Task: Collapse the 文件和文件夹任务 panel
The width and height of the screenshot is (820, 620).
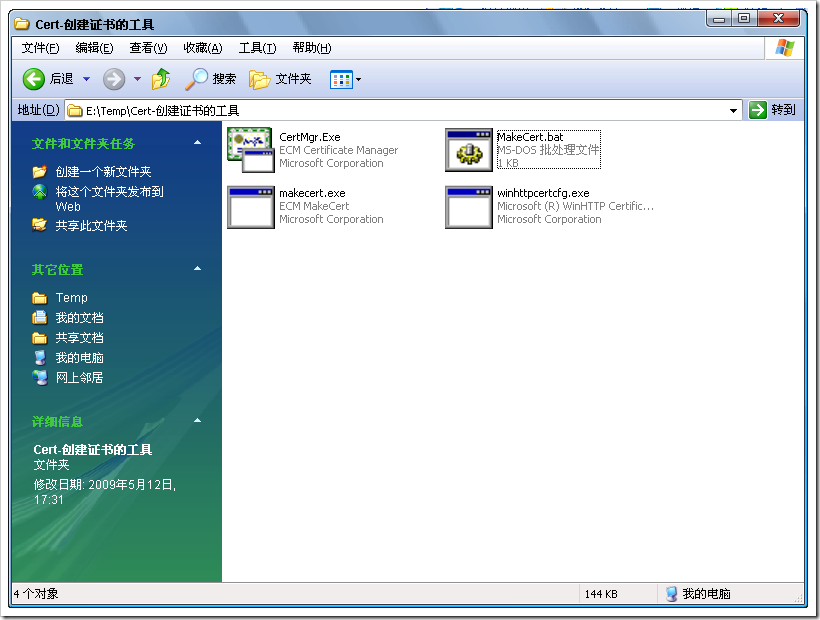Action: pos(198,143)
